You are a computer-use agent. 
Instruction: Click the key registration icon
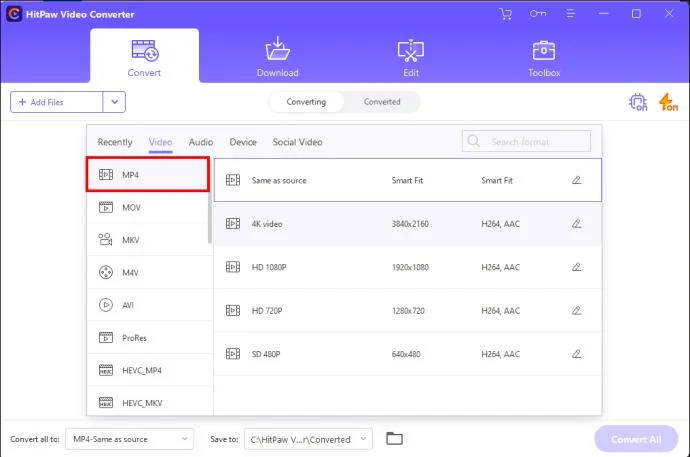(x=538, y=14)
